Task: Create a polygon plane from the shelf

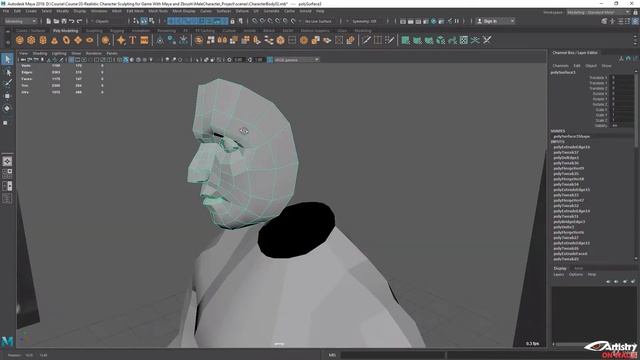Action: point(78,40)
